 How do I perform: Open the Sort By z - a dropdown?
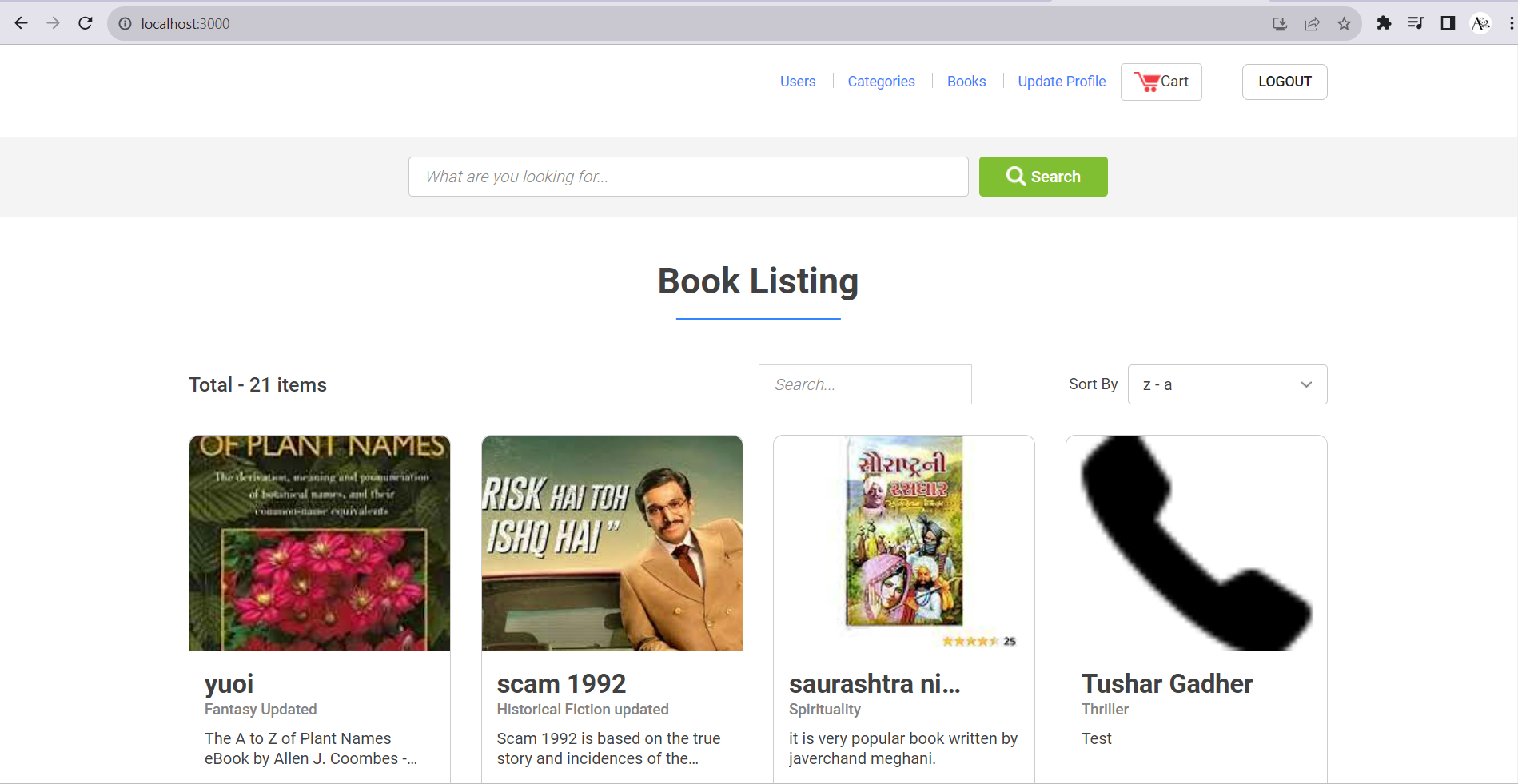pyautogui.click(x=1227, y=384)
